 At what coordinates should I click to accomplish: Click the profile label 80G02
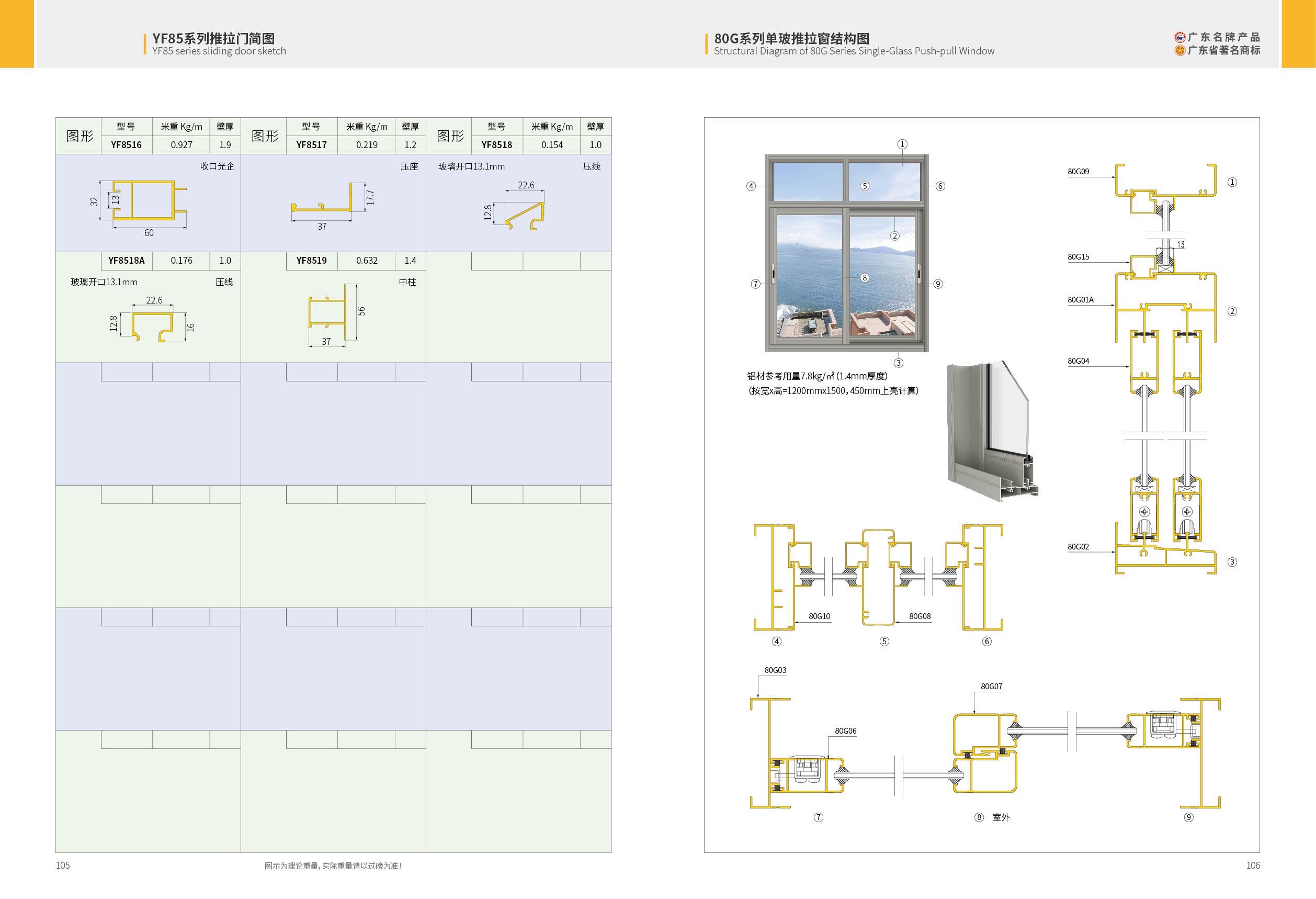1078,547
